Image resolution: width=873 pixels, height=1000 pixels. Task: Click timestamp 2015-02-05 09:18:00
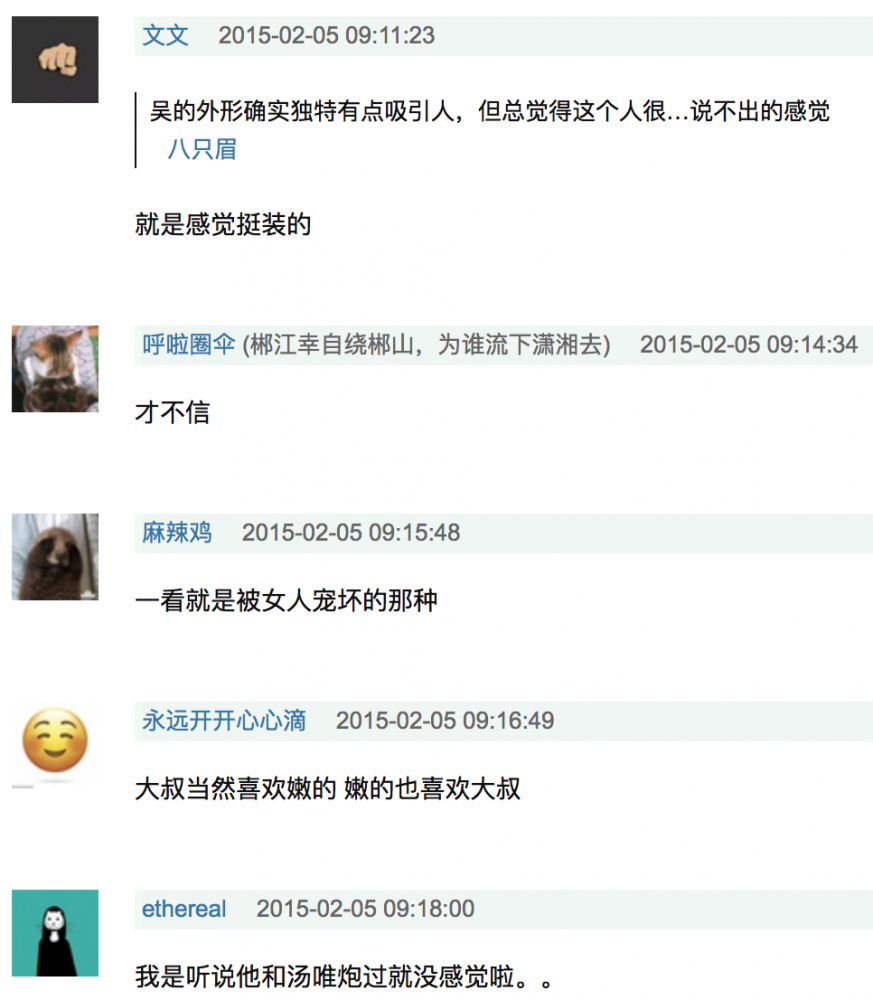tap(365, 909)
